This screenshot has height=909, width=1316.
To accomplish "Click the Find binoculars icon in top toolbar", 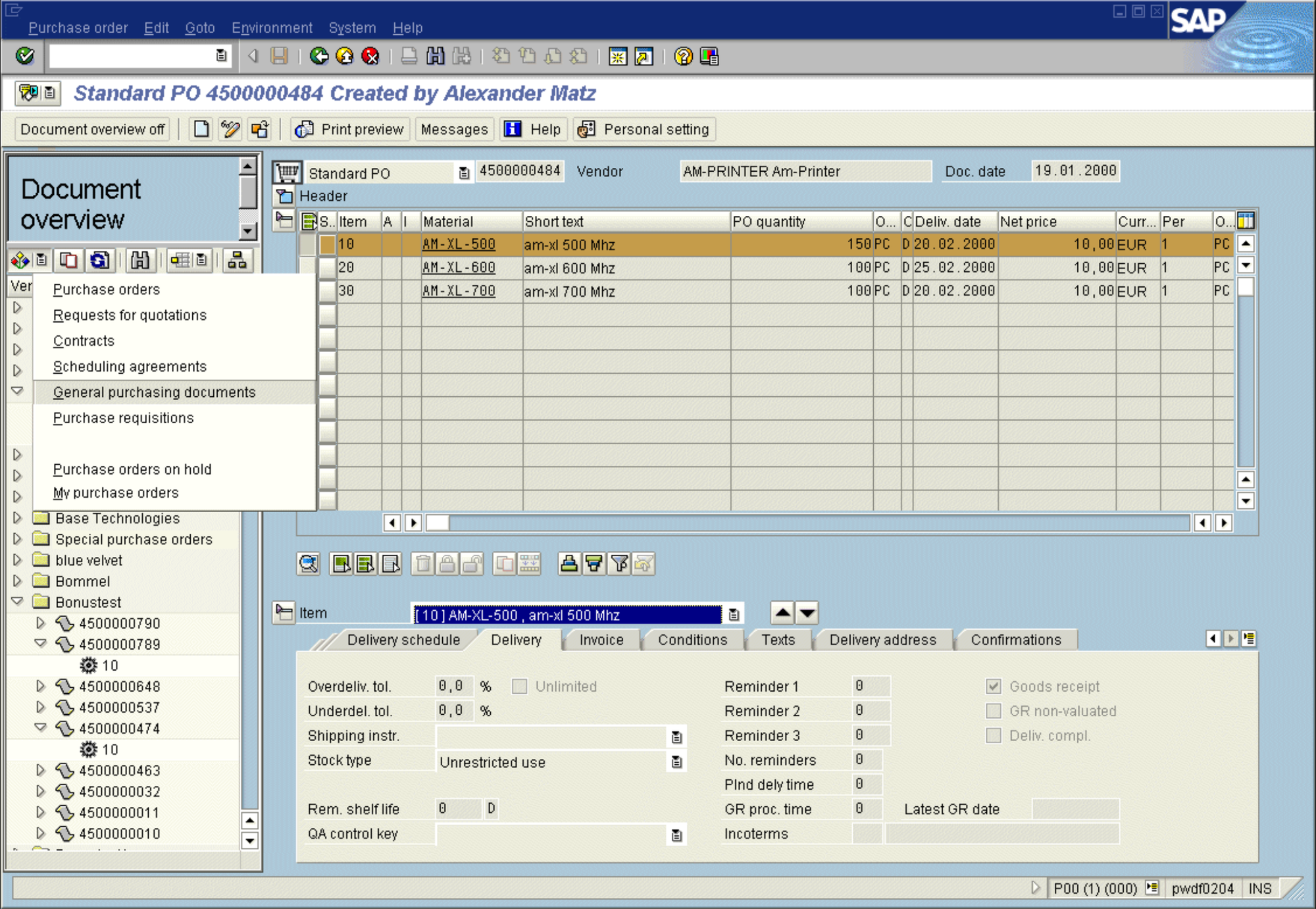I will tap(435, 57).
